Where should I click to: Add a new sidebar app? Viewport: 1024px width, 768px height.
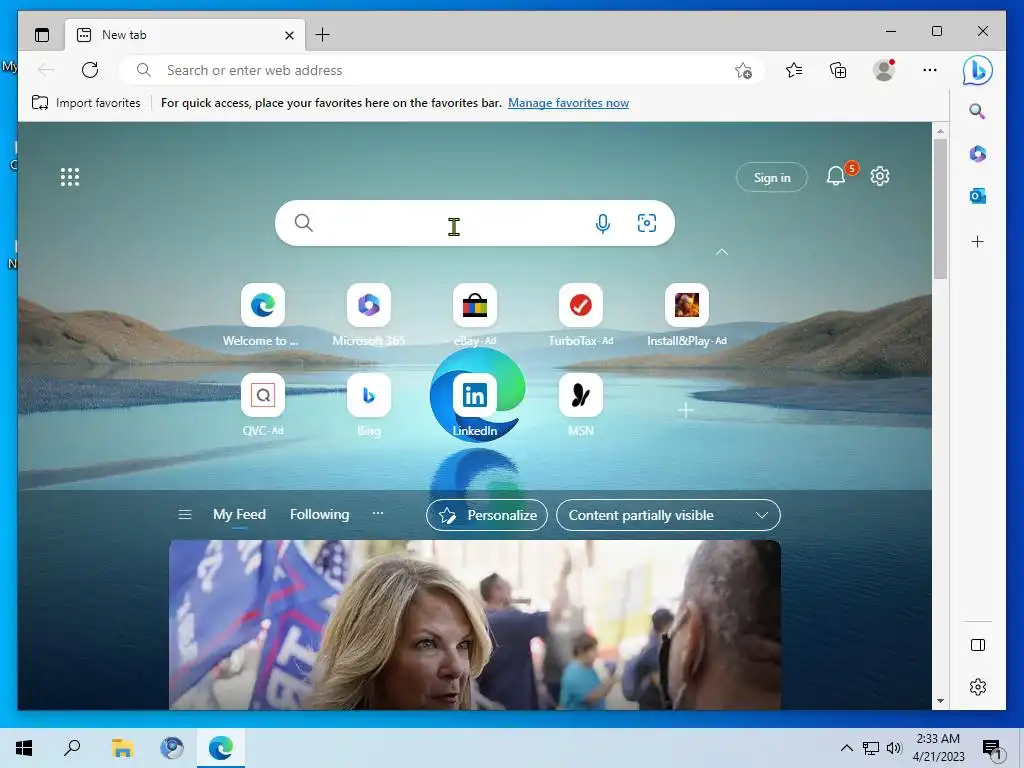[x=978, y=242]
